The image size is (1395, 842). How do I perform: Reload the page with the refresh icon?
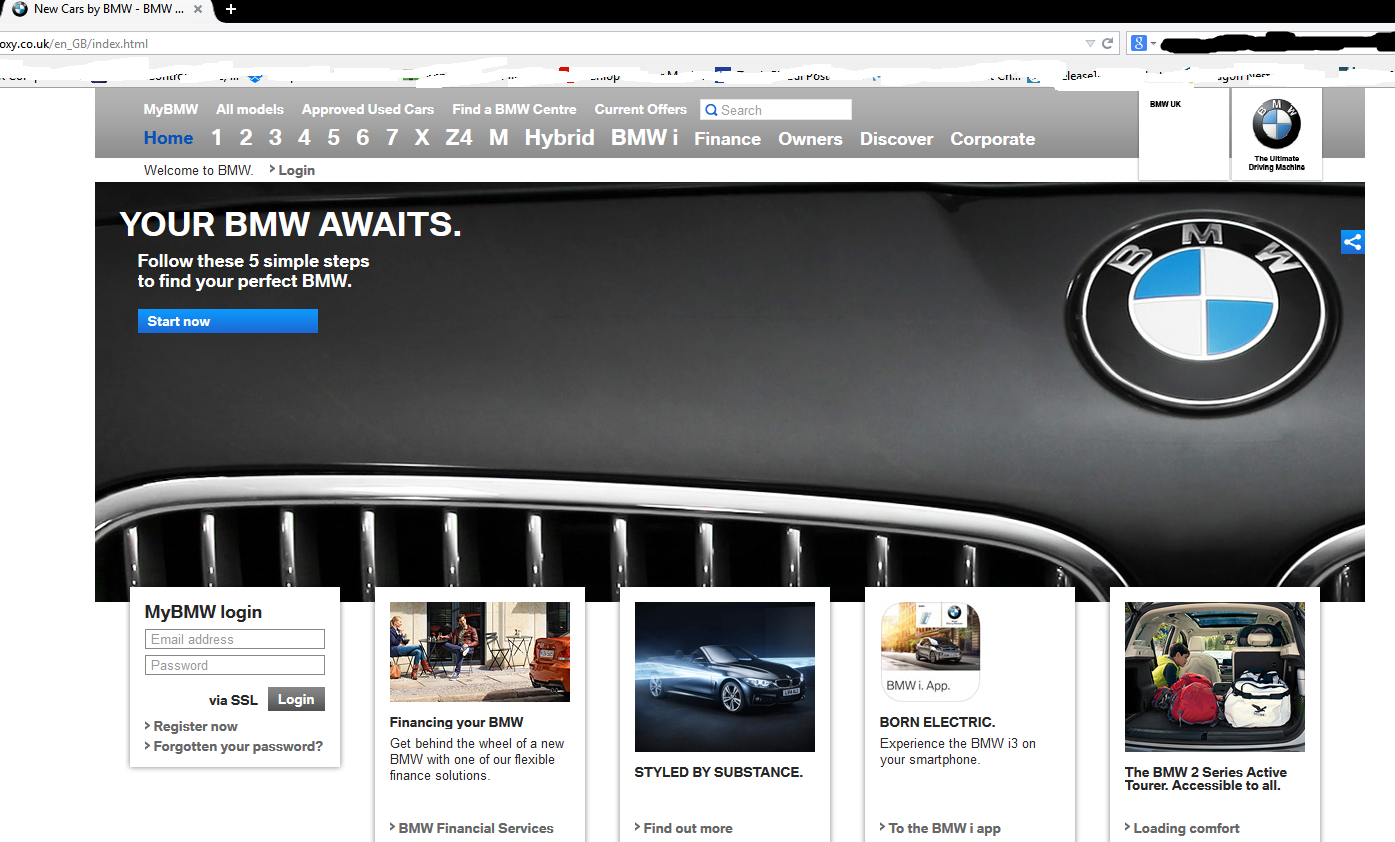1107,44
